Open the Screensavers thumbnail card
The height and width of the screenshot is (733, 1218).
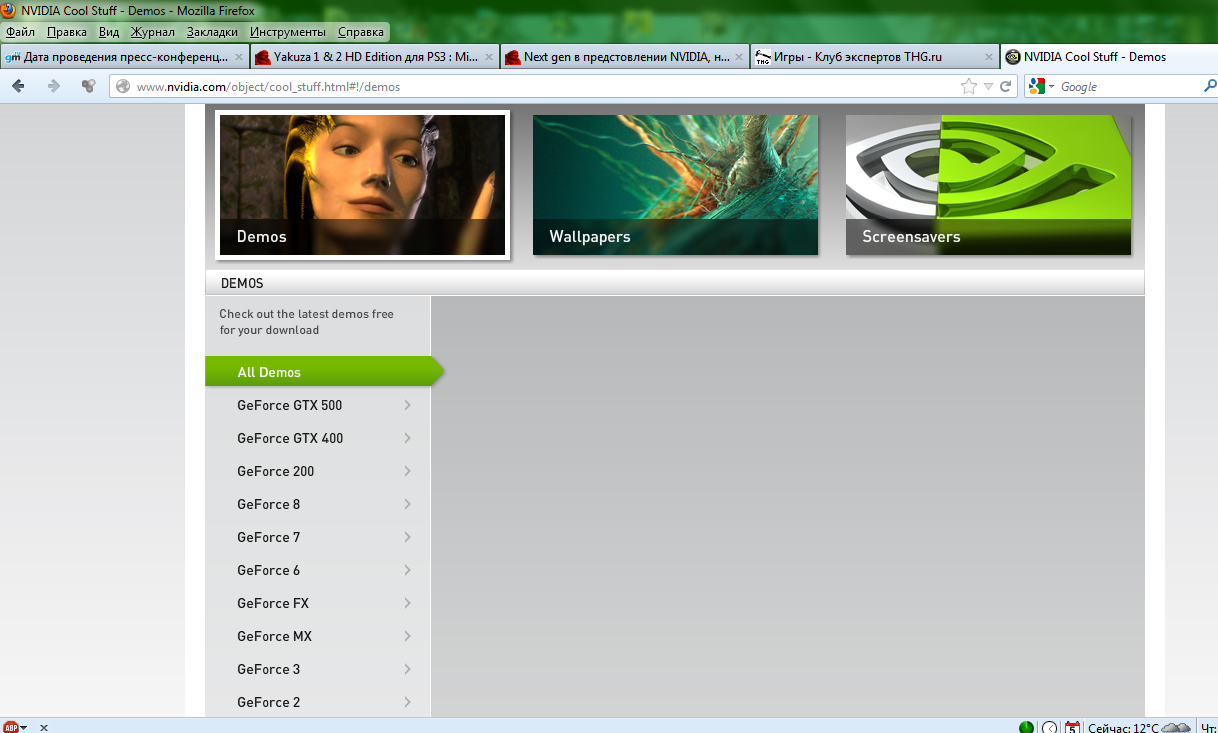[988, 185]
